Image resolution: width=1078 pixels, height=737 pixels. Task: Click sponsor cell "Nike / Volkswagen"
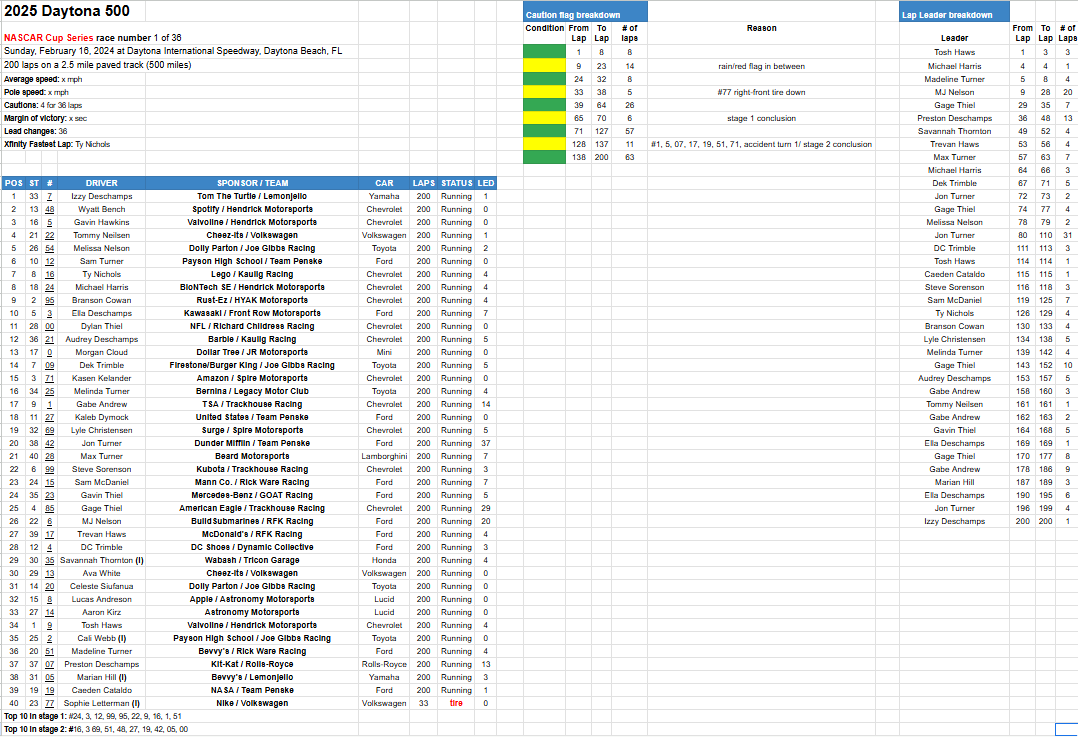[x=252, y=703]
